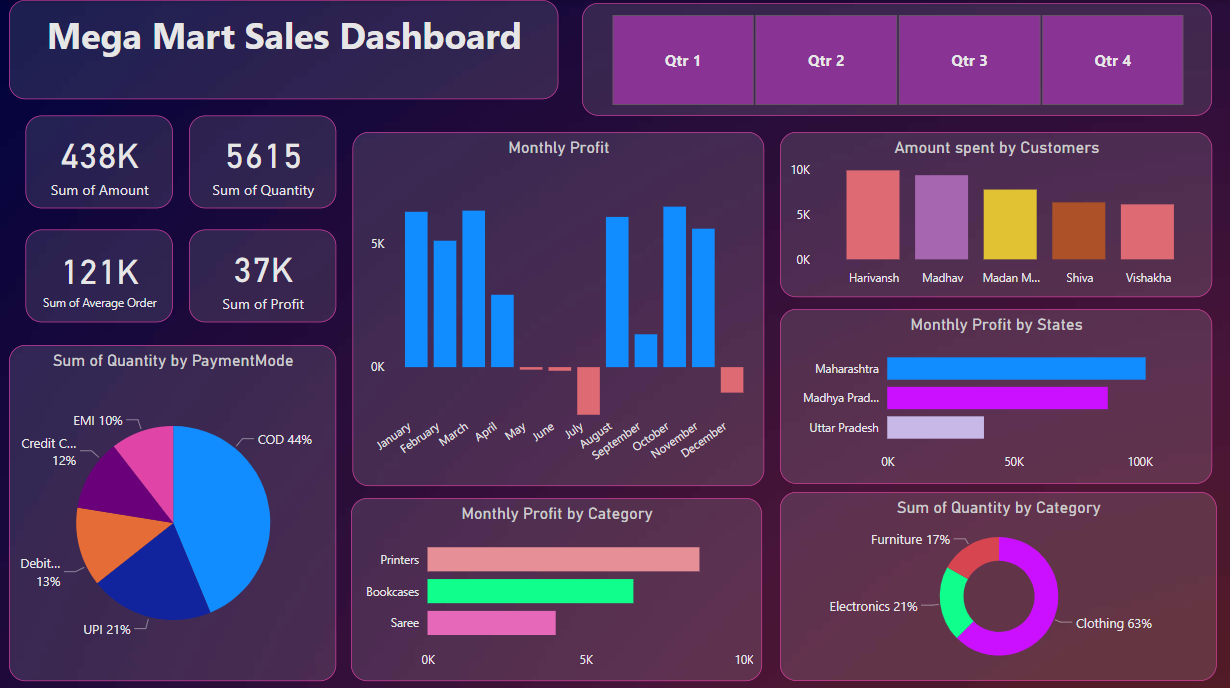Image resolution: width=1230 pixels, height=688 pixels.
Task: Click the Sum of Amount KPI card
Action: pos(99,161)
